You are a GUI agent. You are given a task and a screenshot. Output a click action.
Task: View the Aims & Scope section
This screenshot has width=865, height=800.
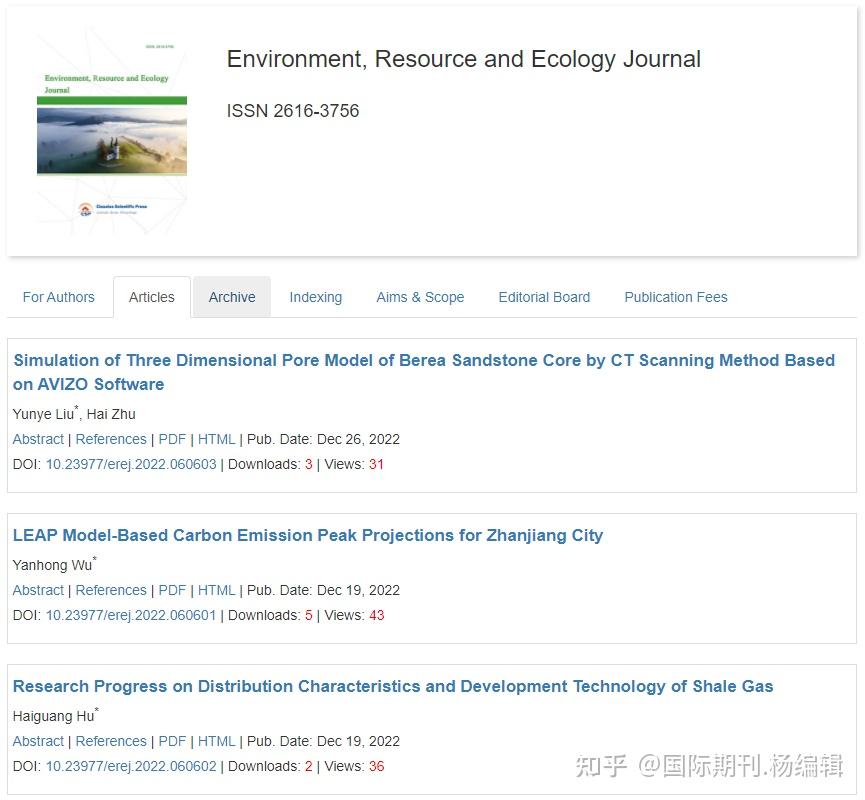[419, 296]
